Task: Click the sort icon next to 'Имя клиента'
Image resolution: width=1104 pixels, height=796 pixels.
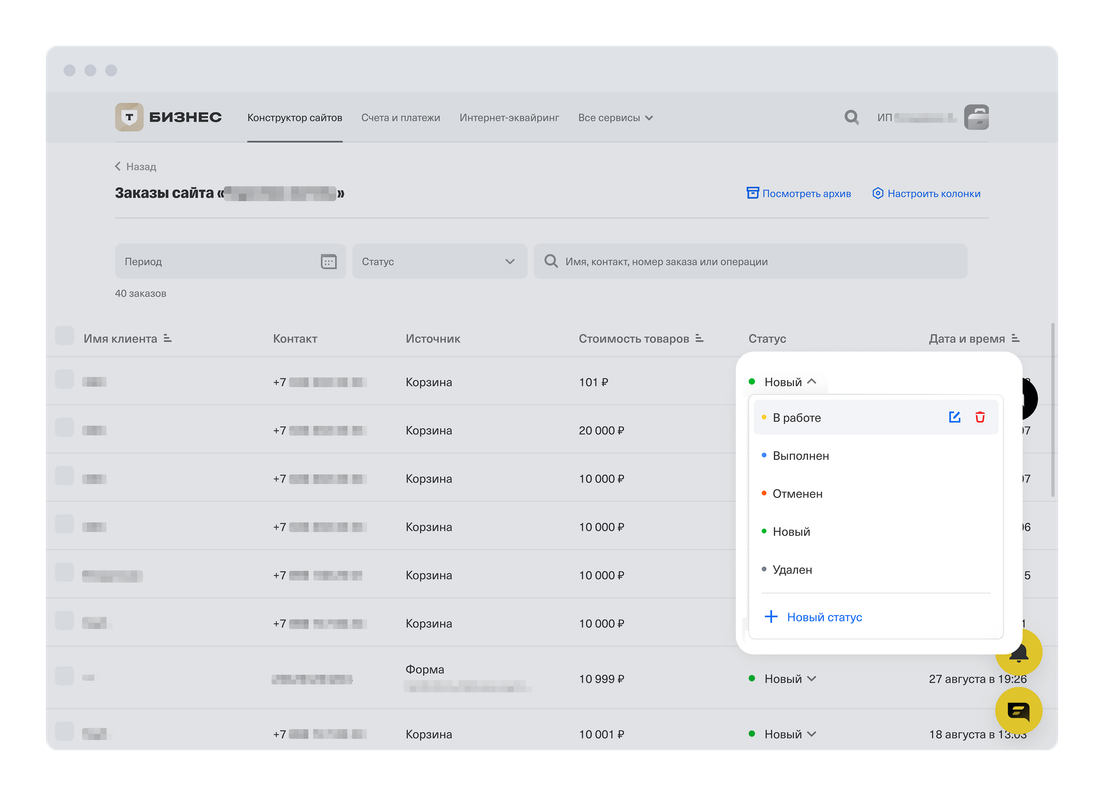Action: pyautogui.click(x=168, y=339)
